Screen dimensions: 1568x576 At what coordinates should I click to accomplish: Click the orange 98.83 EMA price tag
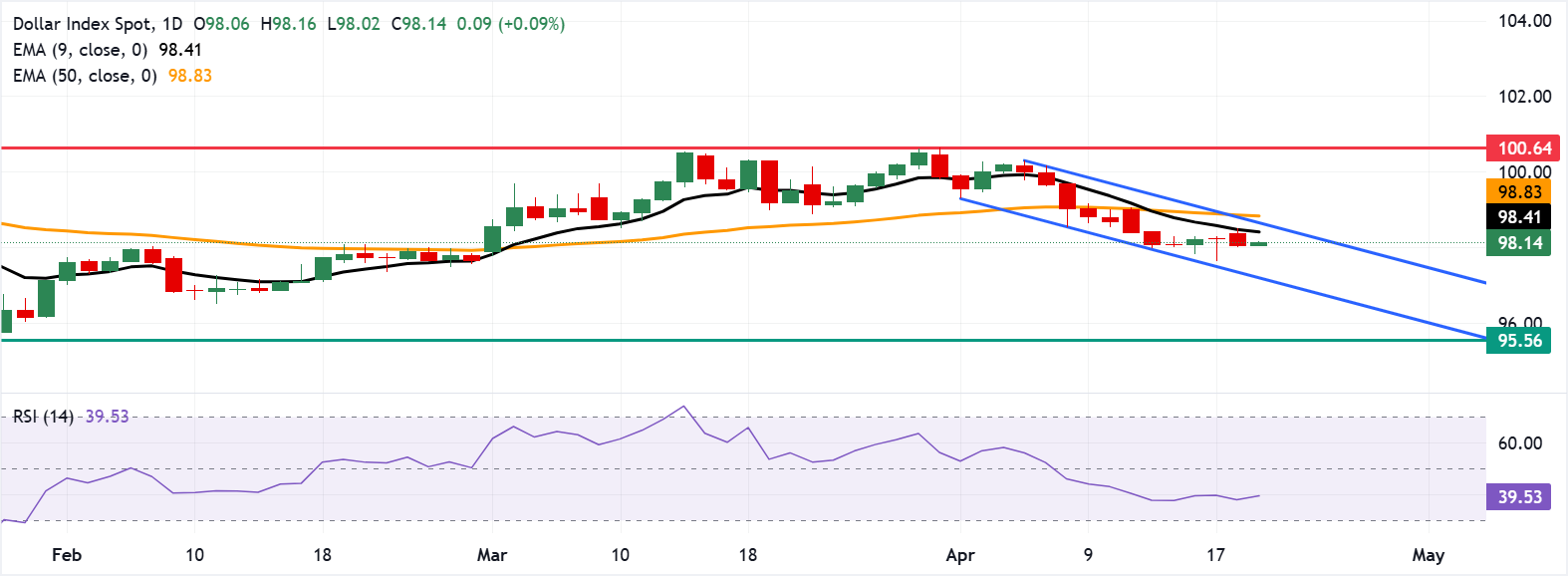pos(1518,192)
